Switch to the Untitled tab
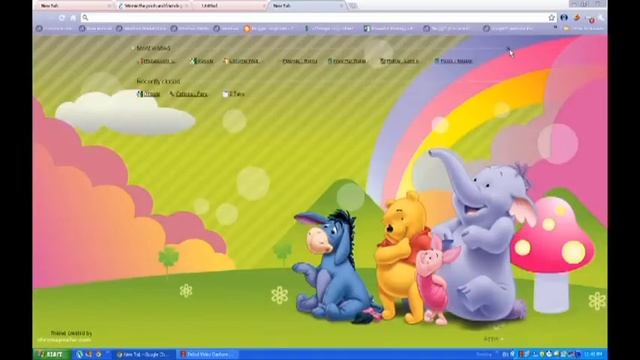This screenshot has height=360, width=640. [x=230, y=6]
